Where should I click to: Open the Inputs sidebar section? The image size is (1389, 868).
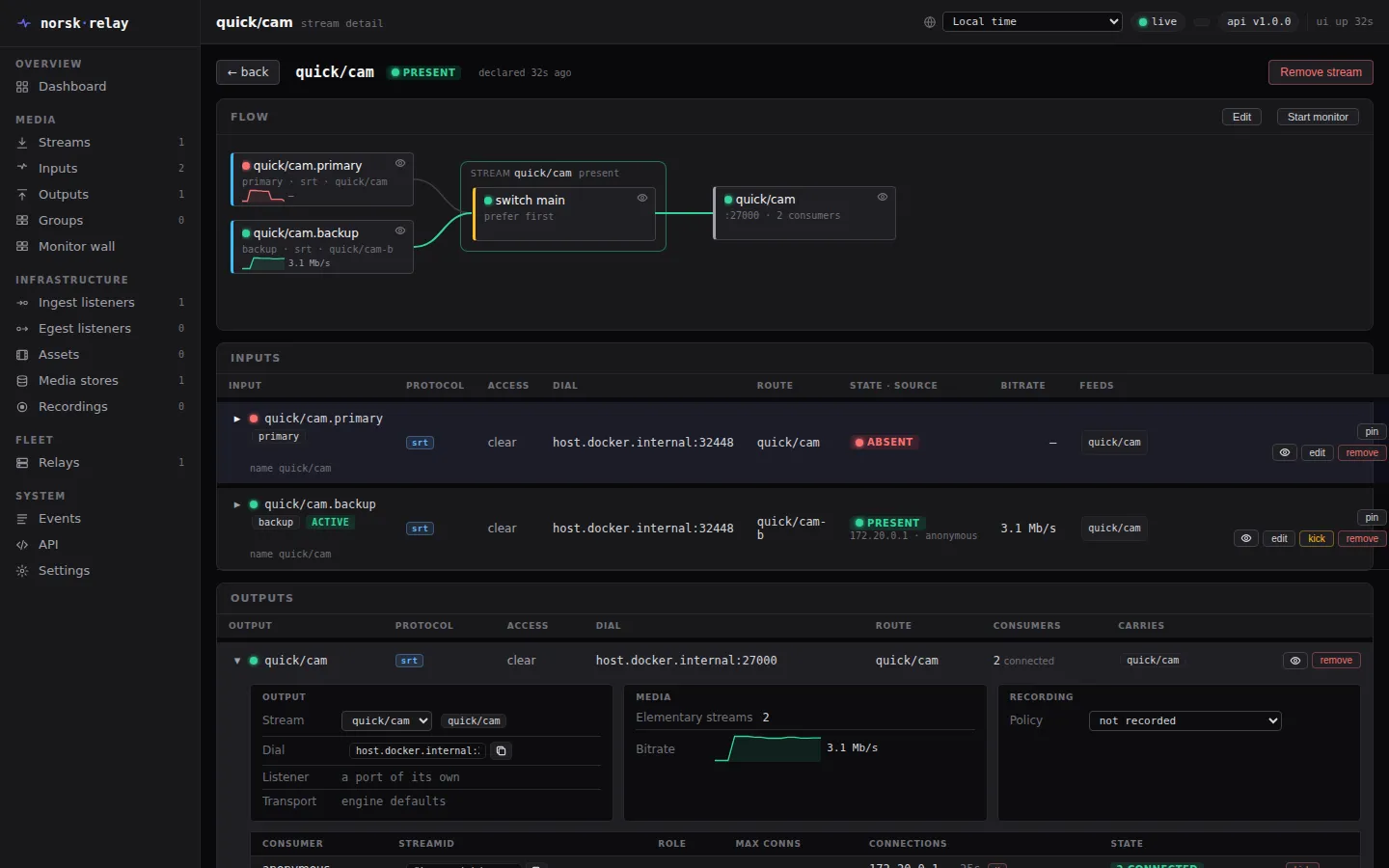58,169
